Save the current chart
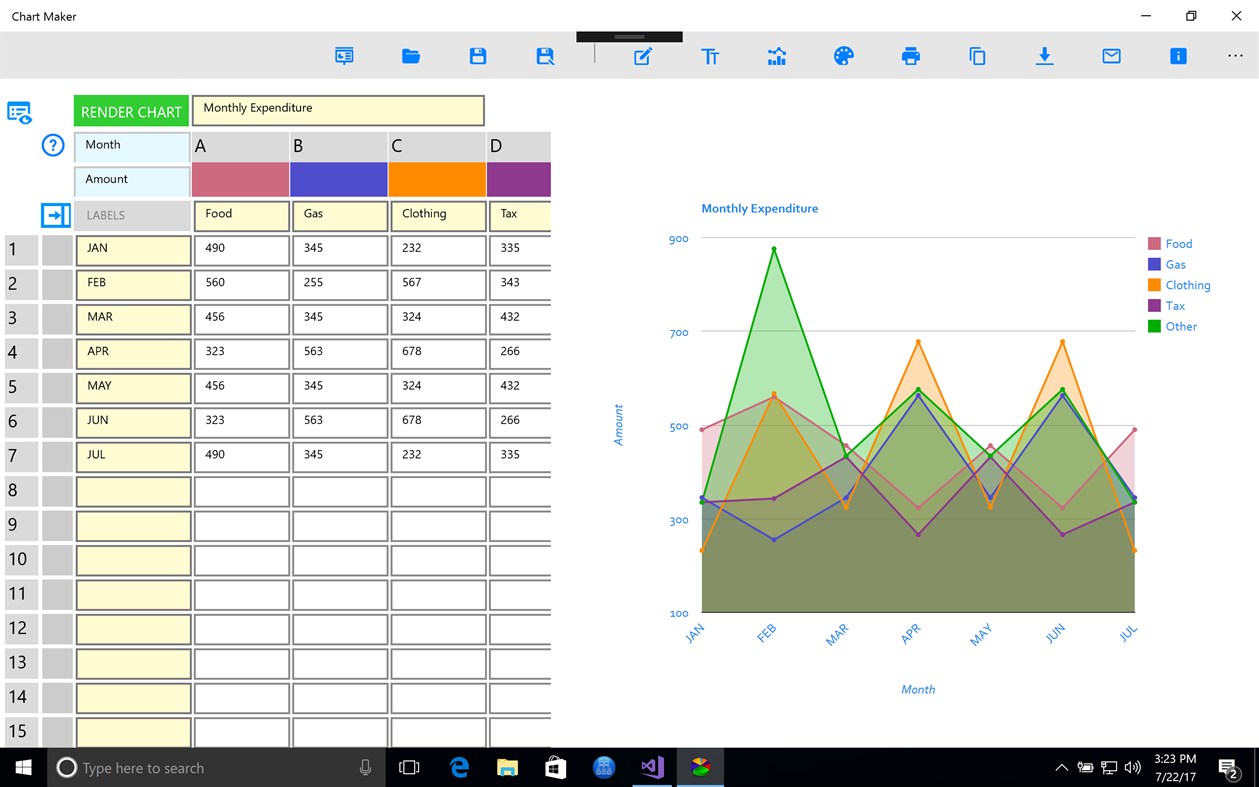This screenshot has width=1259, height=787. [x=477, y=56]
